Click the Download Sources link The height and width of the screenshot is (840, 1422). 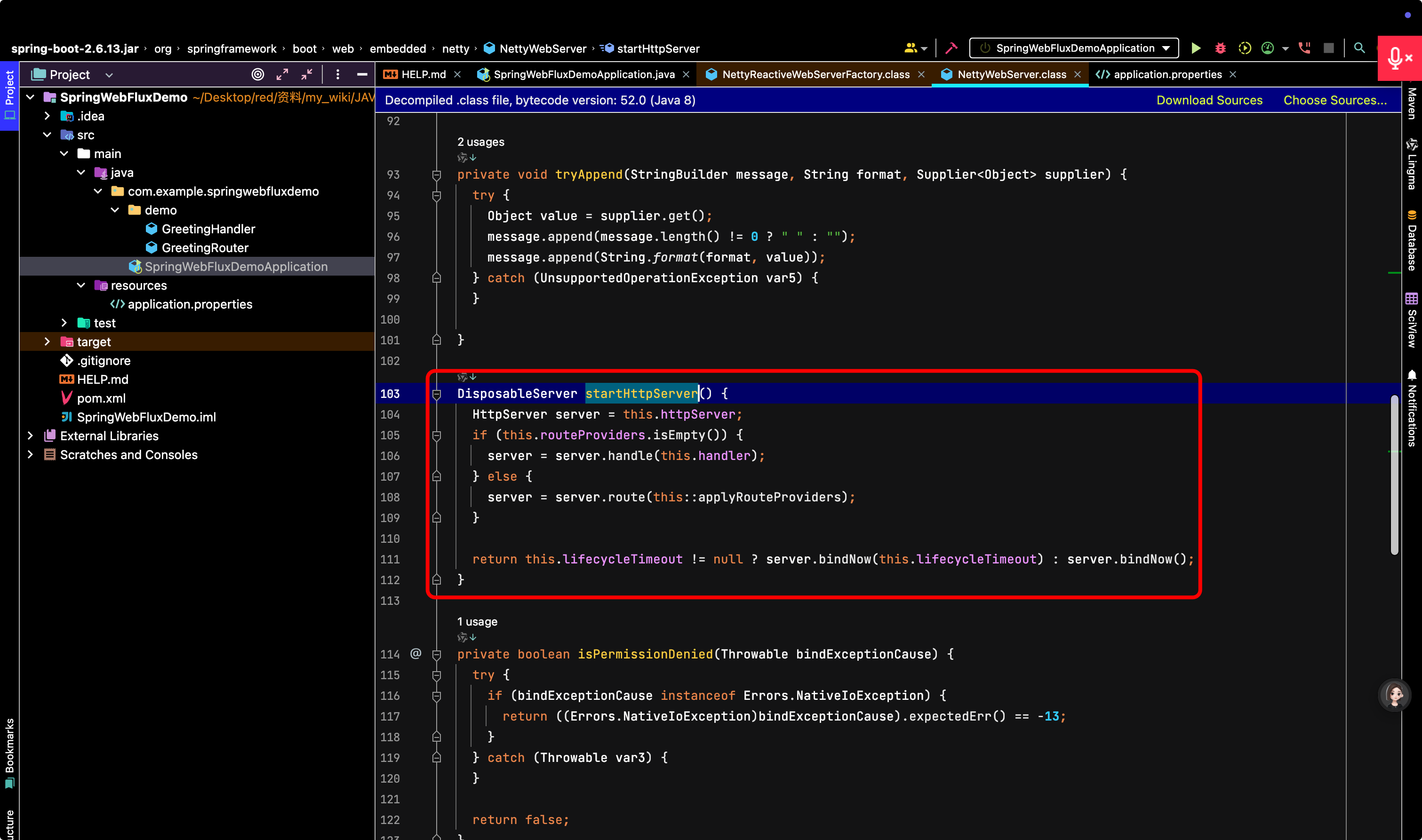tap(1209, 100)
